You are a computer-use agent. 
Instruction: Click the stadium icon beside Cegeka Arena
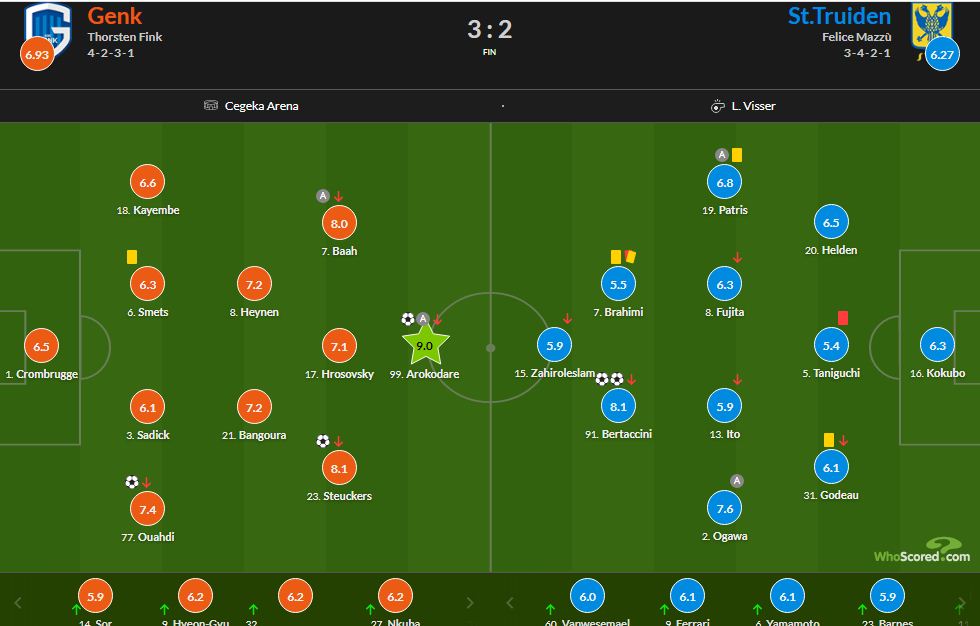tap(211, 105)
